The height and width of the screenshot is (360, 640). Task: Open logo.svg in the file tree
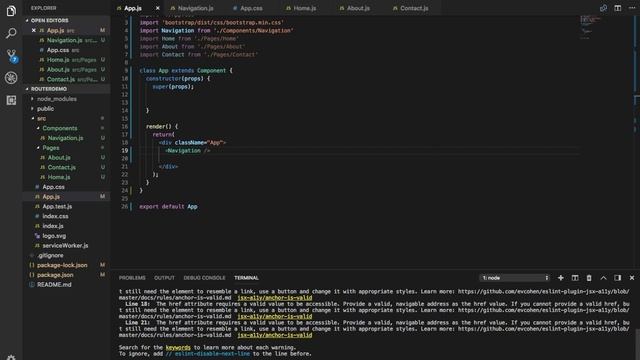(54, 236)
